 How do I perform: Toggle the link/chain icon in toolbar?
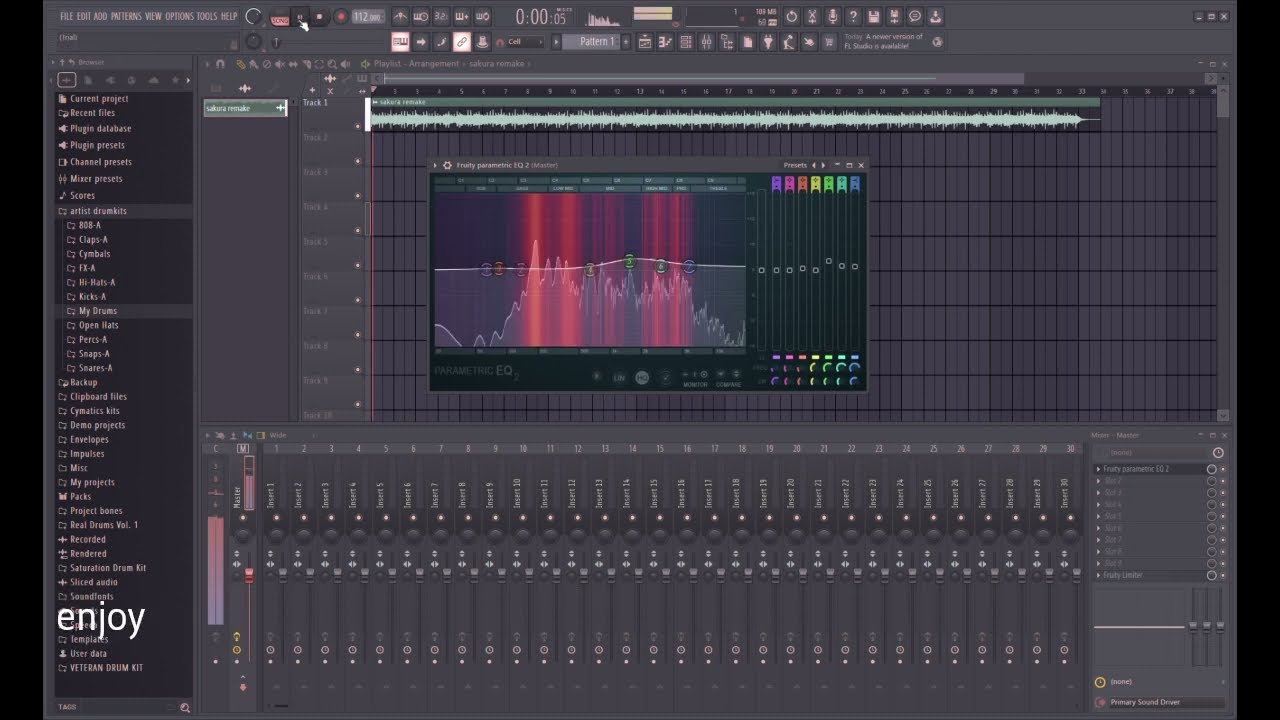tap(461, 42)
